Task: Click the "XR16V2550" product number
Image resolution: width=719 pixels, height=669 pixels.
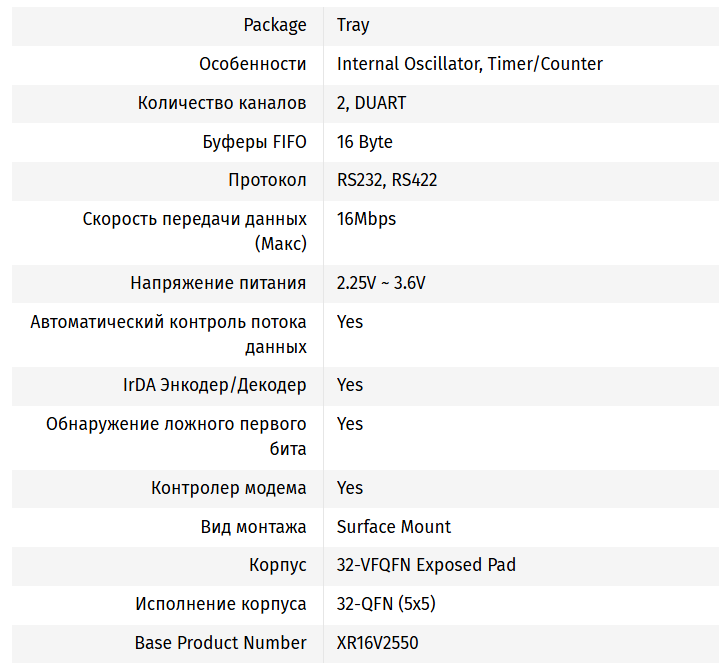Action: [377, 643]
